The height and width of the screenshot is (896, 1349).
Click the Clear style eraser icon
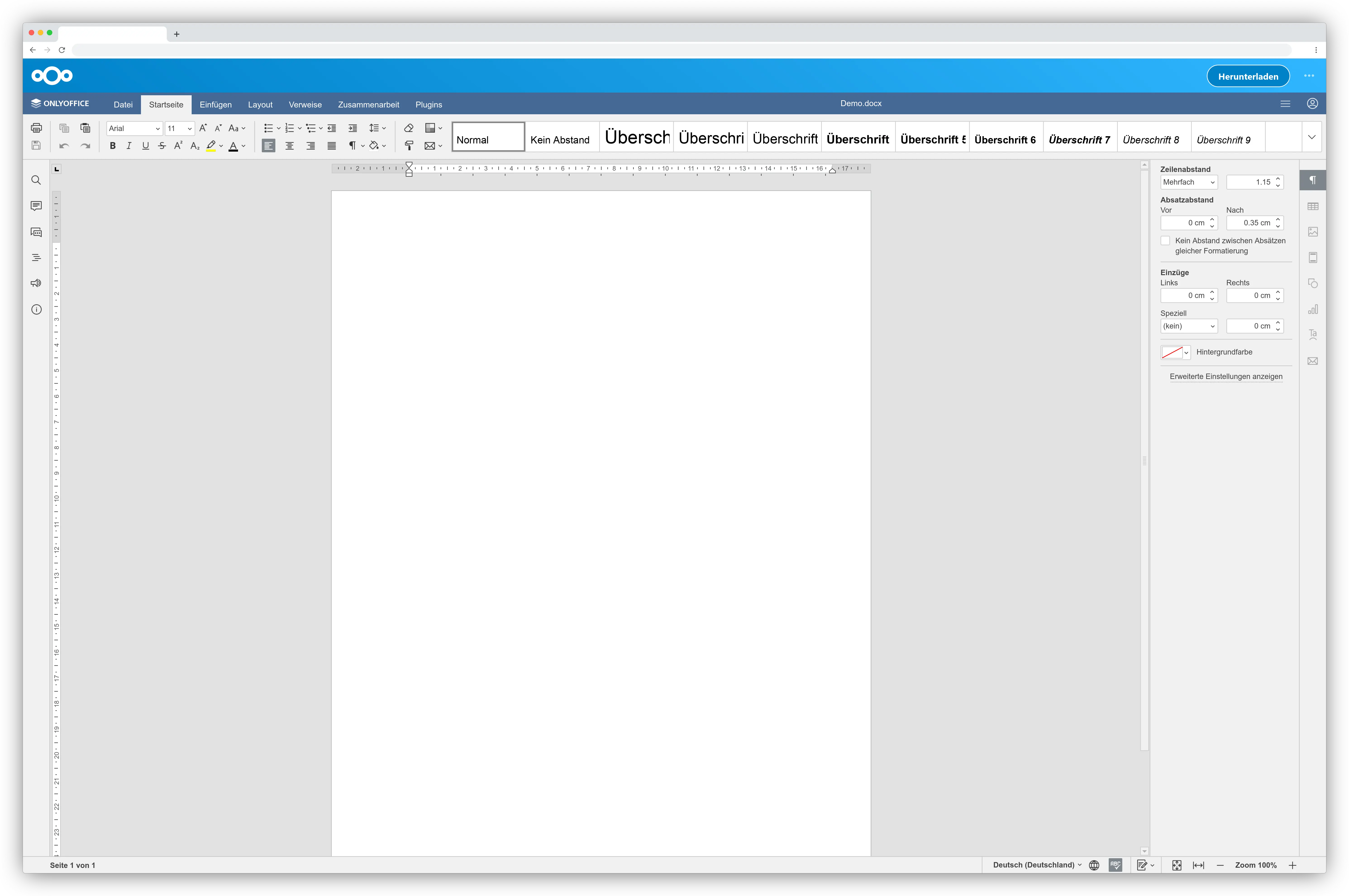[409, 128]
